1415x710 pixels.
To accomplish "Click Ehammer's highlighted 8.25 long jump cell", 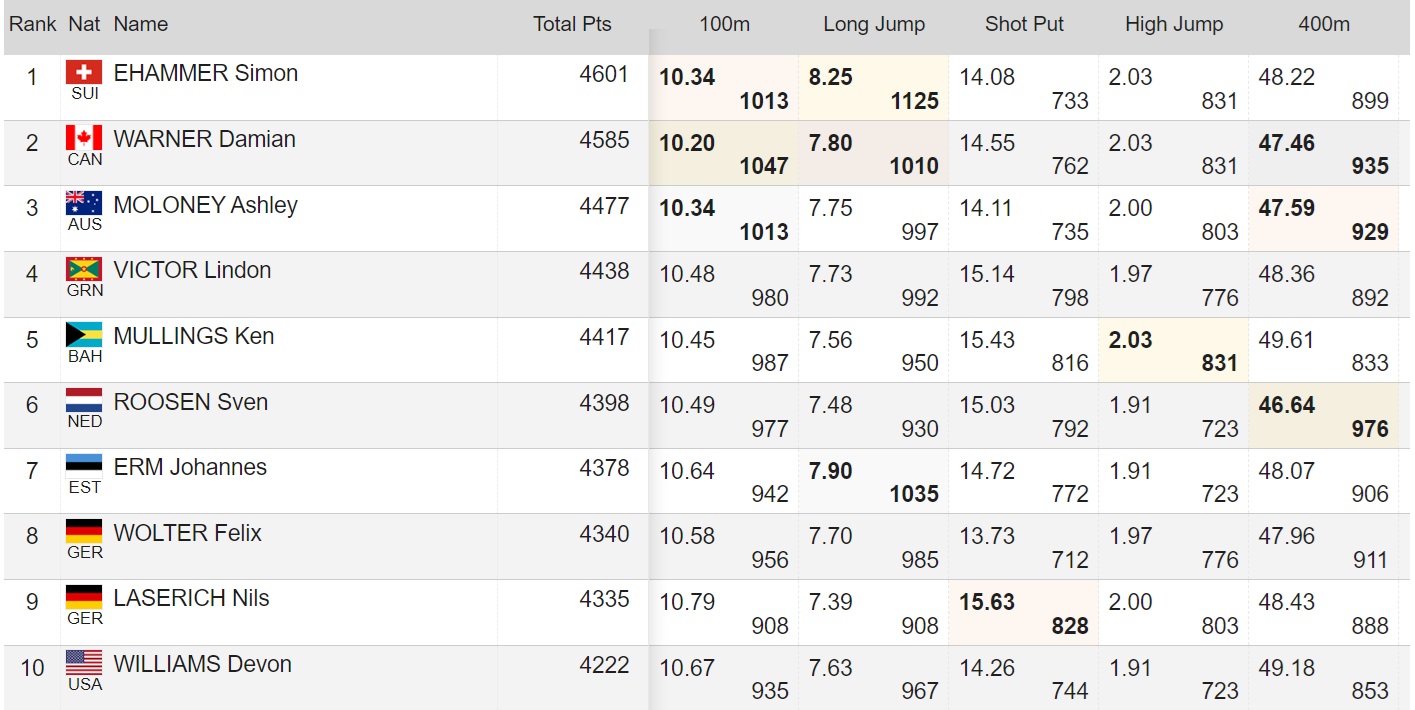I will [873, 88].
